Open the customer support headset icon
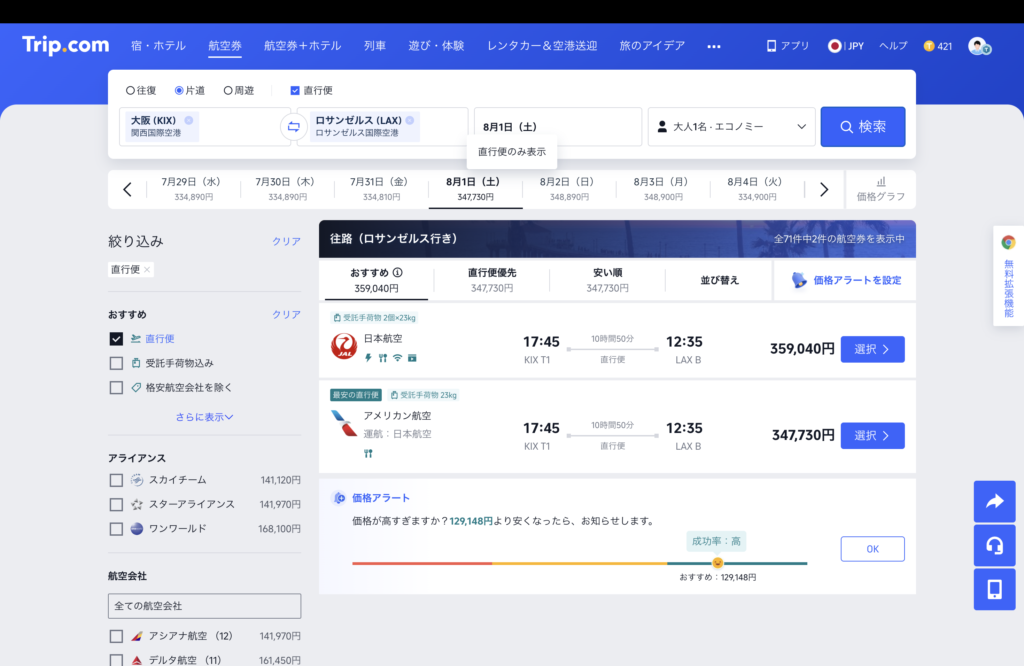The width and height of the screenshot is (1024, 666). tap(994, 546)
